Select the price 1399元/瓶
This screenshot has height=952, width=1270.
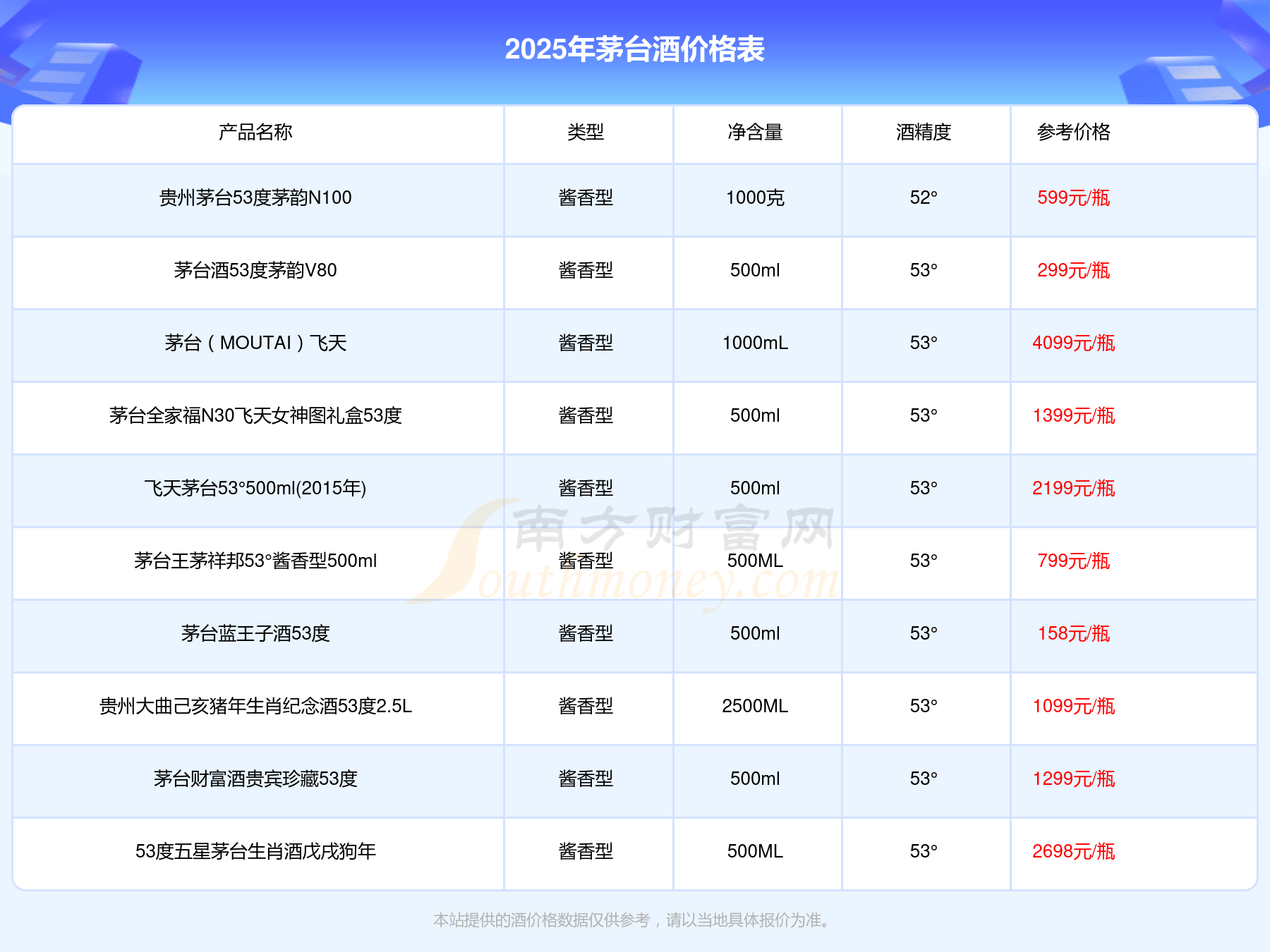pyautogui.click(x=1074, y=415)
